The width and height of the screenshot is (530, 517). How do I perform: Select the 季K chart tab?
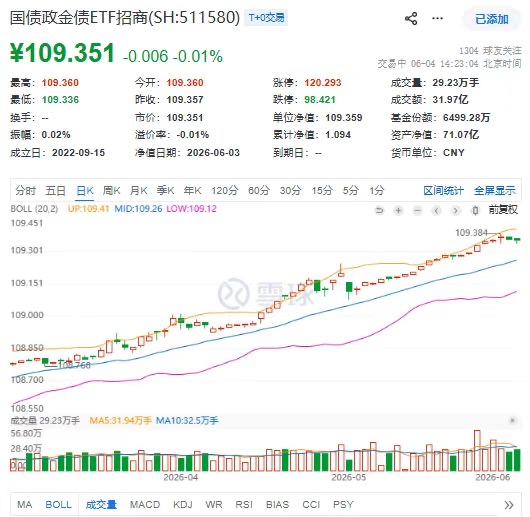coord(165,191)
